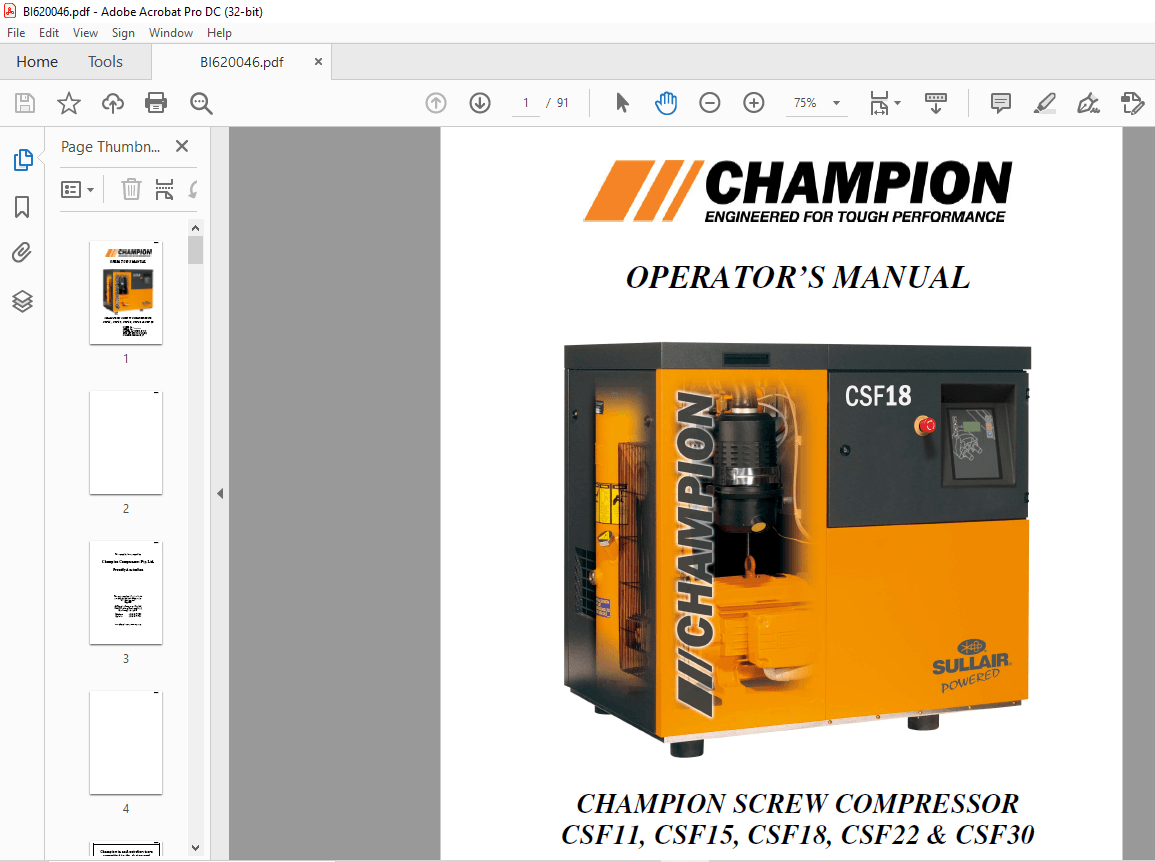This screenshot has height=862, width=1155.
Task: Share the file via Adobe cloud
Action: (112, 102)
